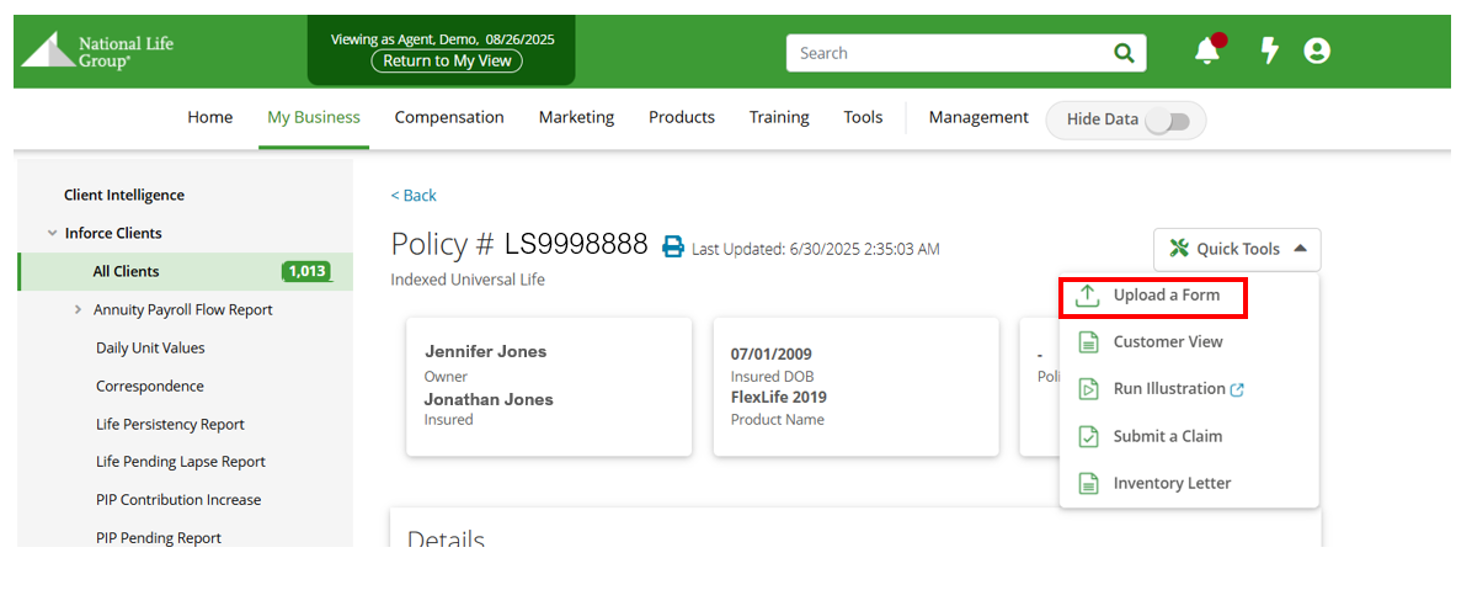
Task: Open the lightning bolt quick actions icon
Action: pyautogui.click(x=1269, y=51)
